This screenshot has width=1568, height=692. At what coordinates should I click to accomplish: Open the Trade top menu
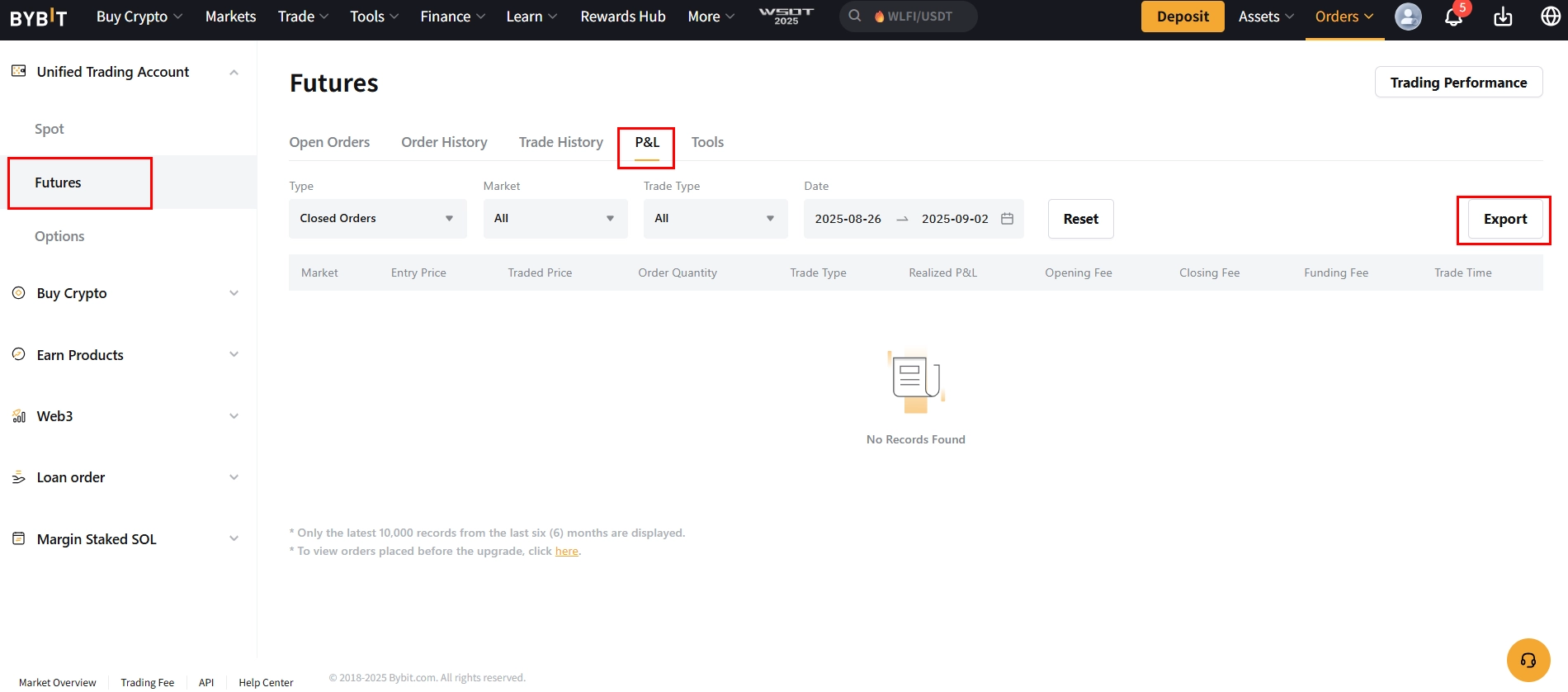coord(303,17)
